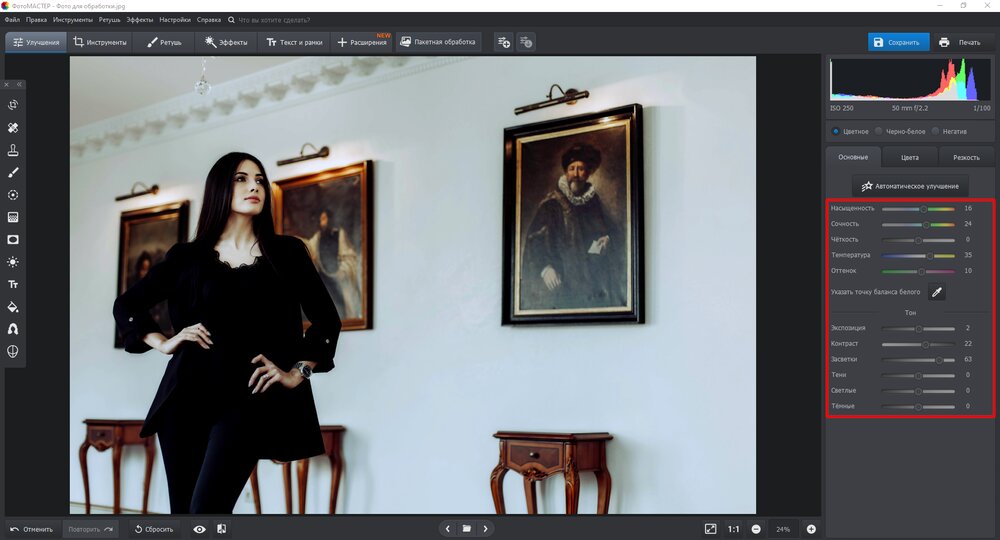Select the Черно-белое radio option
Image resolution: width=1000 pixels, height=540 pixels.
[x=879, y=131]
